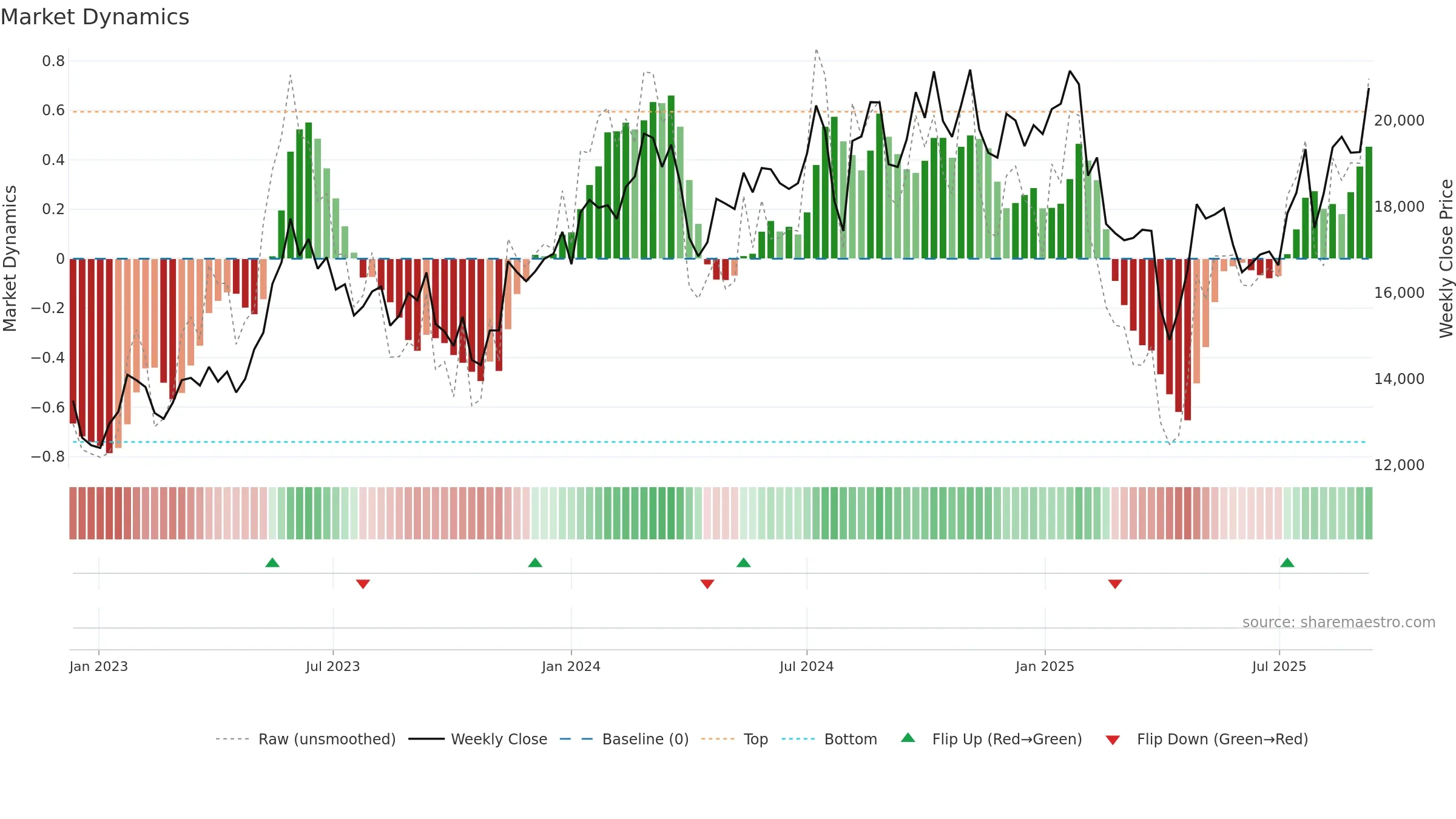Click the −0.4 left axis tick label
The image size is (1456, 819).
coord(48,357)
